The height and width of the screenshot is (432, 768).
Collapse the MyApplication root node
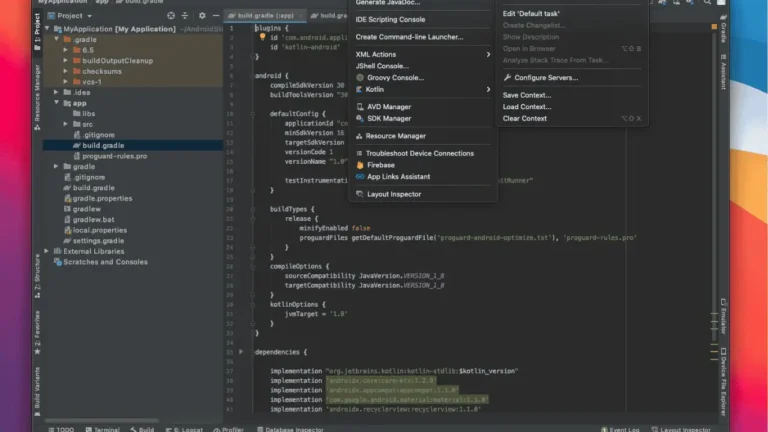pos(48,29)
